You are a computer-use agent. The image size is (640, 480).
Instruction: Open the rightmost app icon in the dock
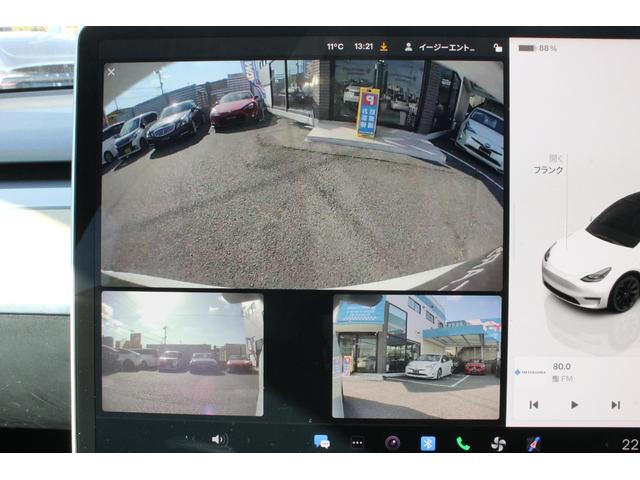pos(533,443)
